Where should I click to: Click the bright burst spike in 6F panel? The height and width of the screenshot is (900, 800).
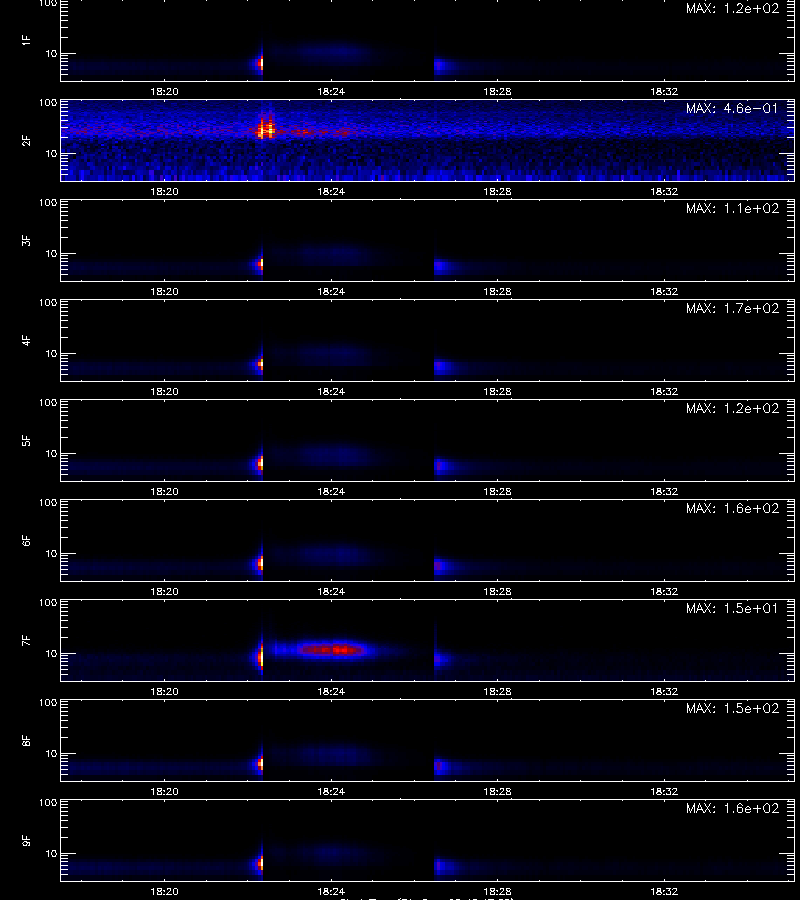261,564
